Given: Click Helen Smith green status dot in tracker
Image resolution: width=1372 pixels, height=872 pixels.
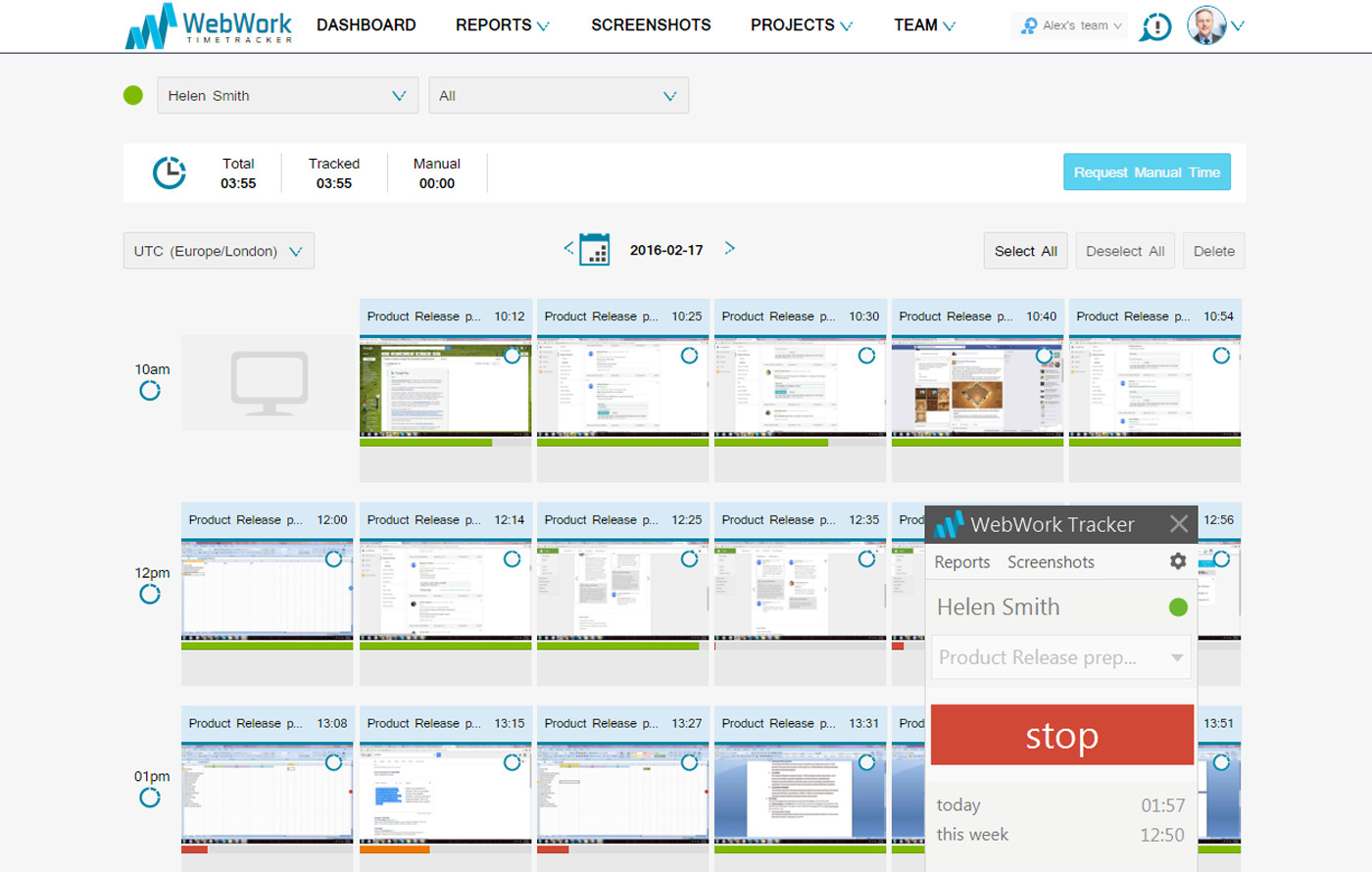Looking at the screenshot, I should pyautogui.click(x=1178, y=607).
